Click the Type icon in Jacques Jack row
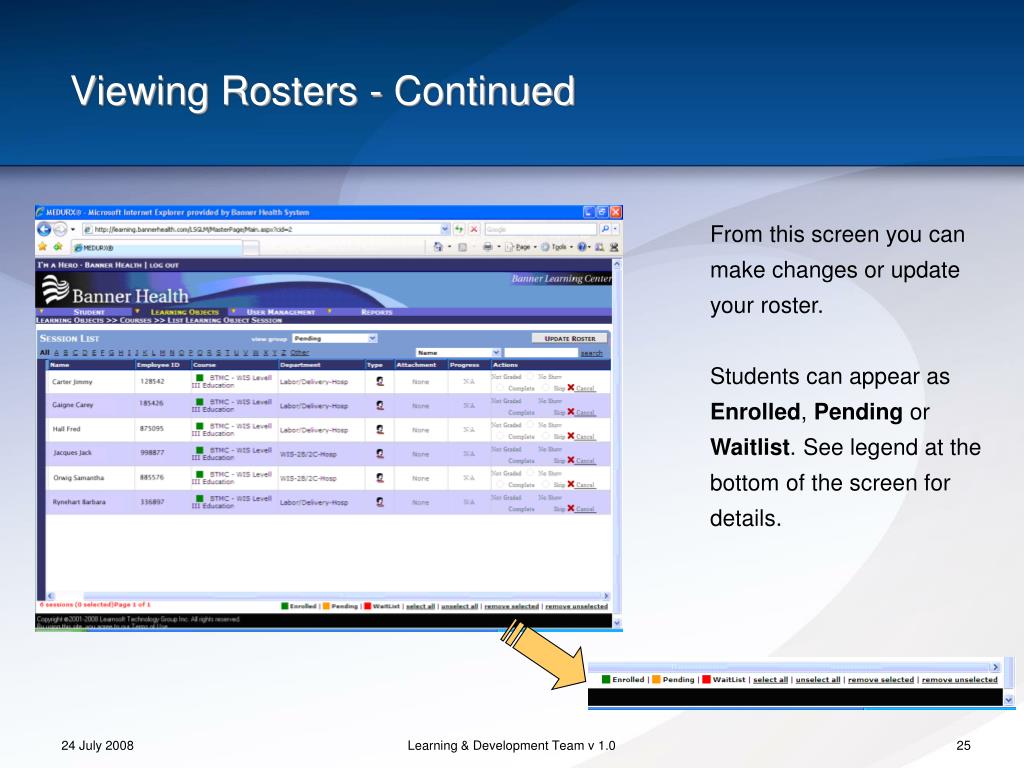Viewport: 1024px width, 768px height. (x=380, y=454)
